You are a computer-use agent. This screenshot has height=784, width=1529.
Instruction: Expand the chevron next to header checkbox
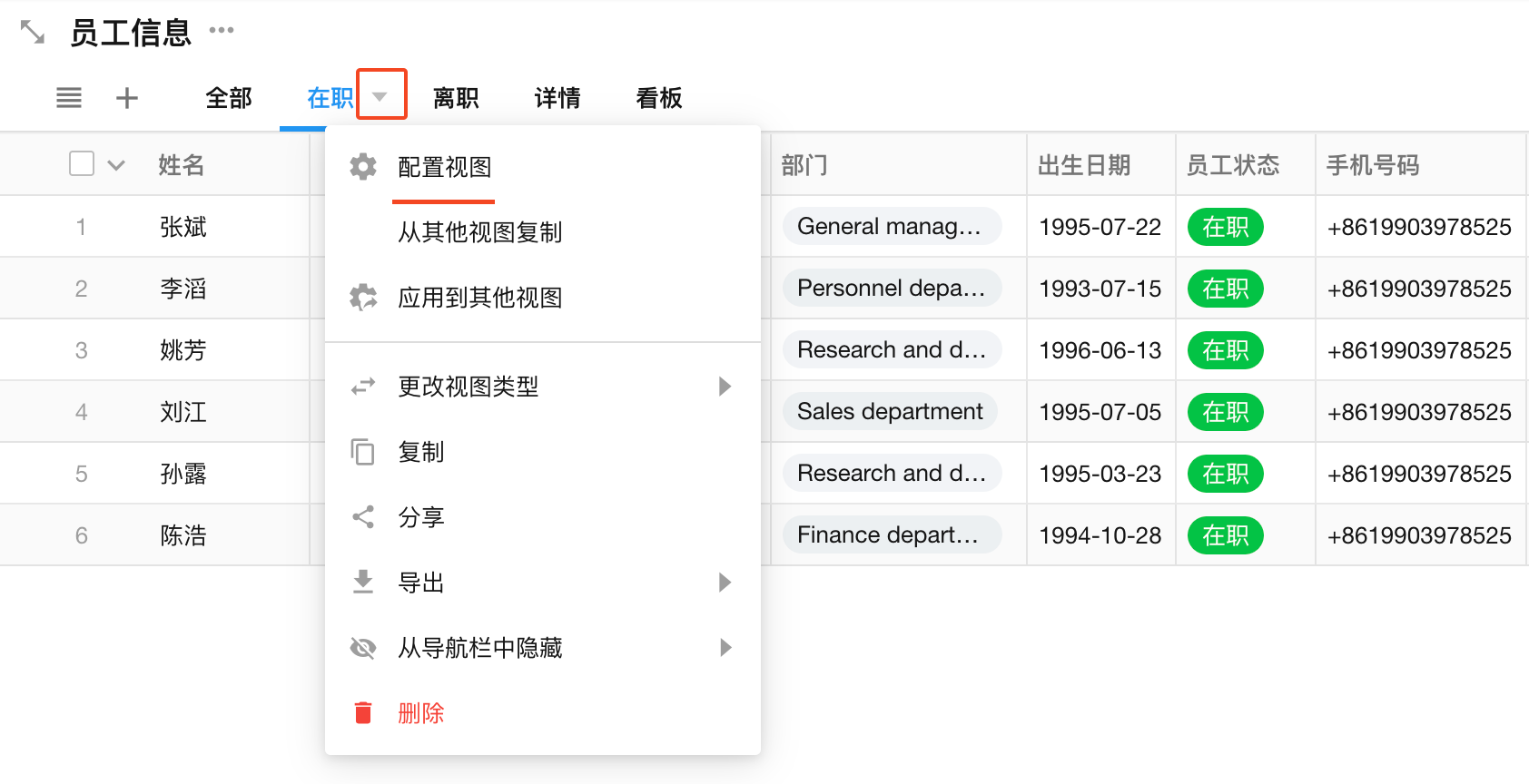[116, 165]
